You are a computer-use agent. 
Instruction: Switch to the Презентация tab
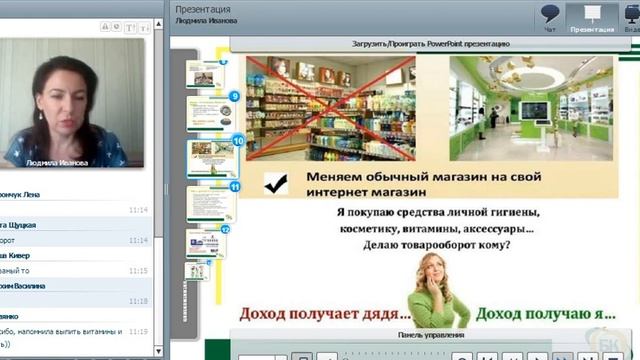point(592,18)
